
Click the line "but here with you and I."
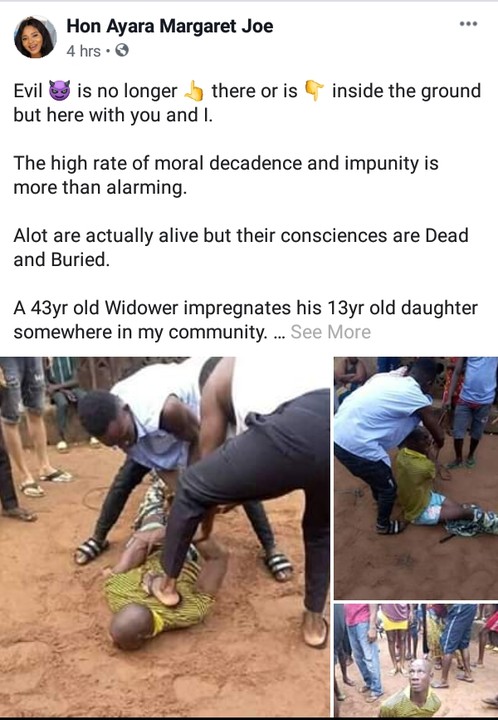(x=113, y=115)
